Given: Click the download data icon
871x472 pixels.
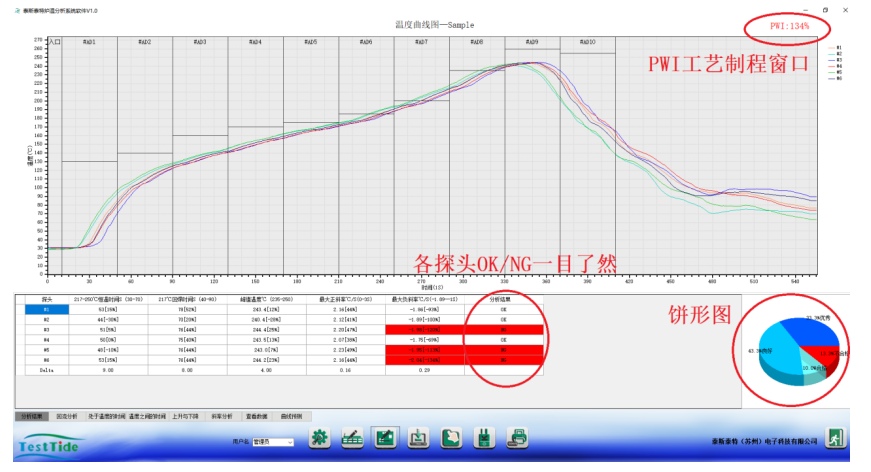Looking at the screenshot, I should [418, 437].
